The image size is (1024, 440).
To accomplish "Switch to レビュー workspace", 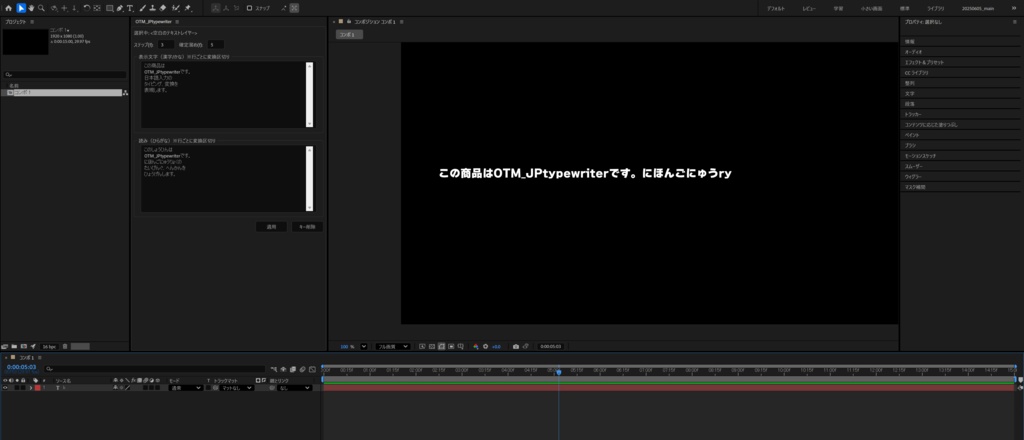I will click(809, 8).
